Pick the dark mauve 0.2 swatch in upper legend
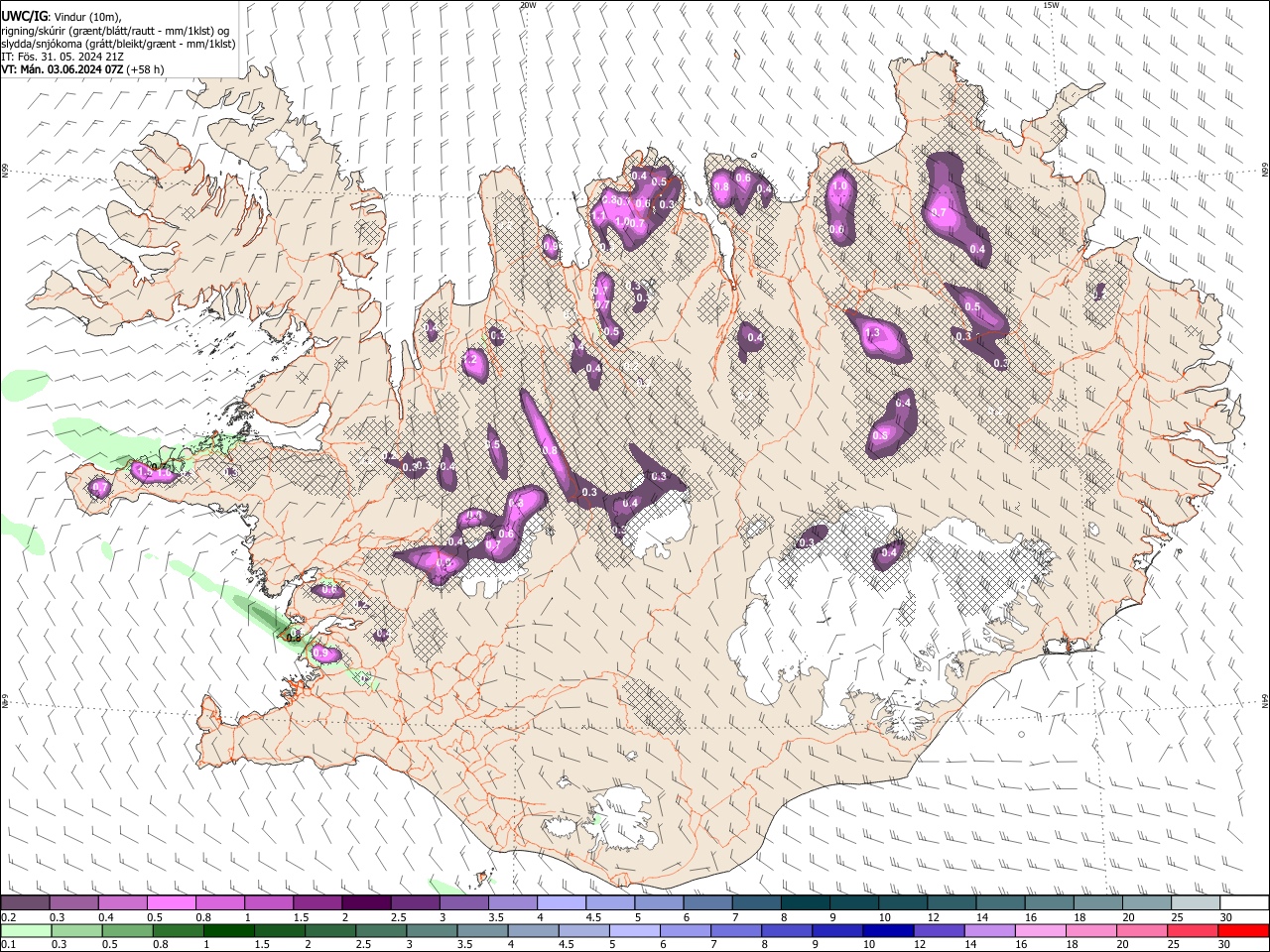1270x952 pixels. pyautogui.click(x=25, y=903)
